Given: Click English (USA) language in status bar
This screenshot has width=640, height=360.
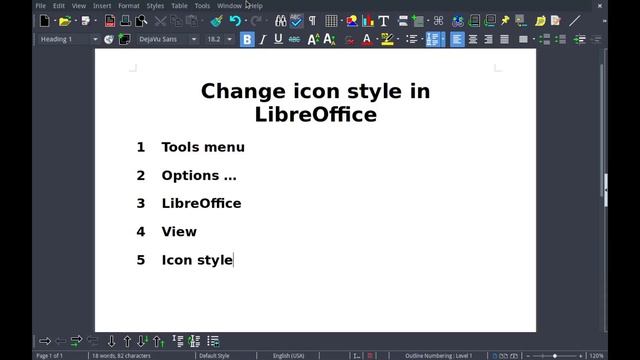Looking at the screenshot, I should 288,356.
